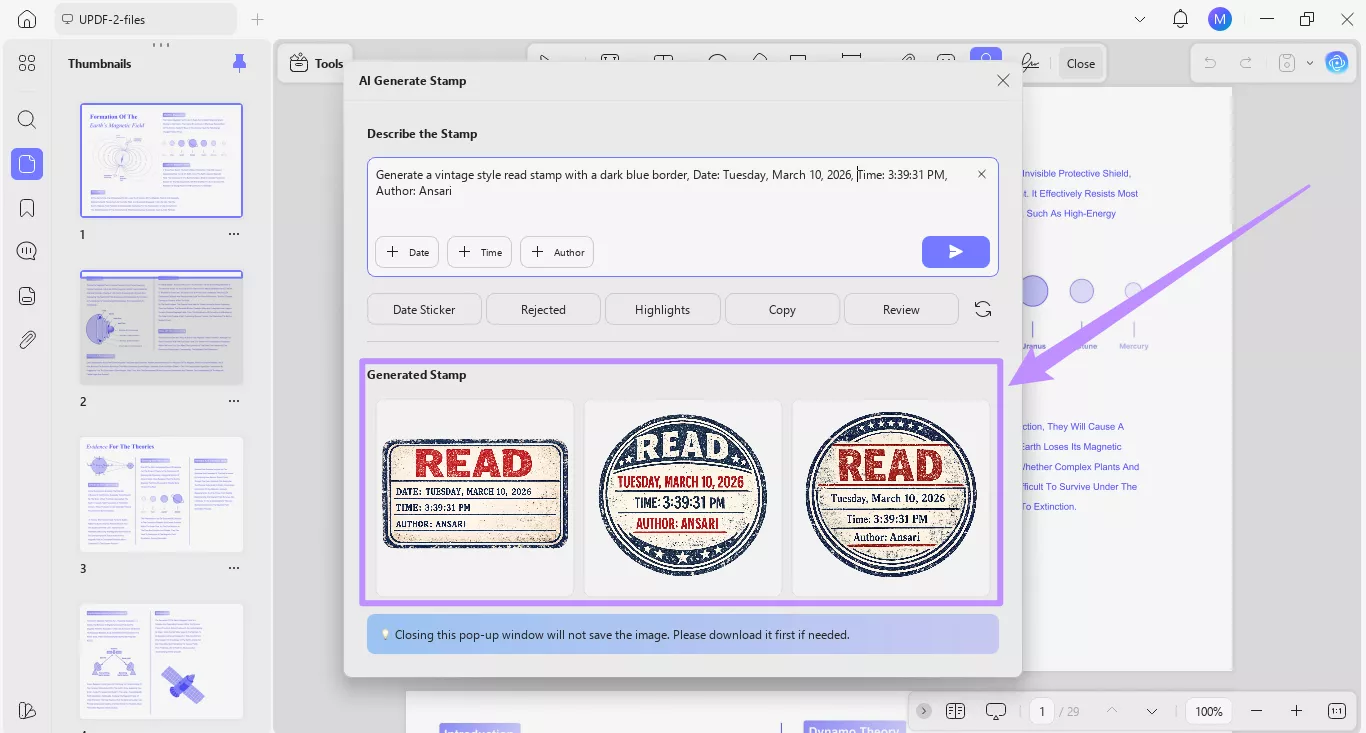
Task: Open the Tools menu
Action: tap(316, 63)
